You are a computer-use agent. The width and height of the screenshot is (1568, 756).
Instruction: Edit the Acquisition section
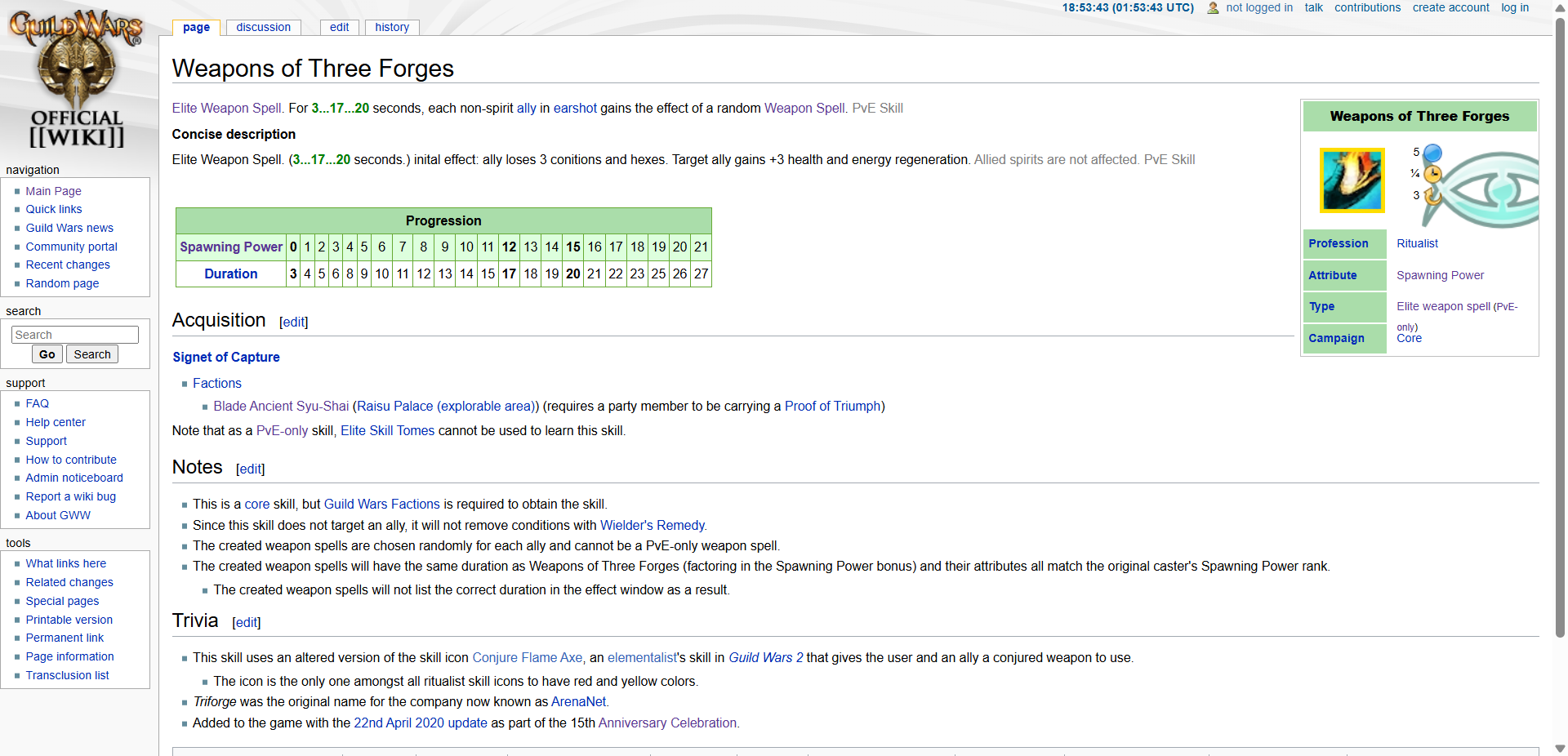294,322
